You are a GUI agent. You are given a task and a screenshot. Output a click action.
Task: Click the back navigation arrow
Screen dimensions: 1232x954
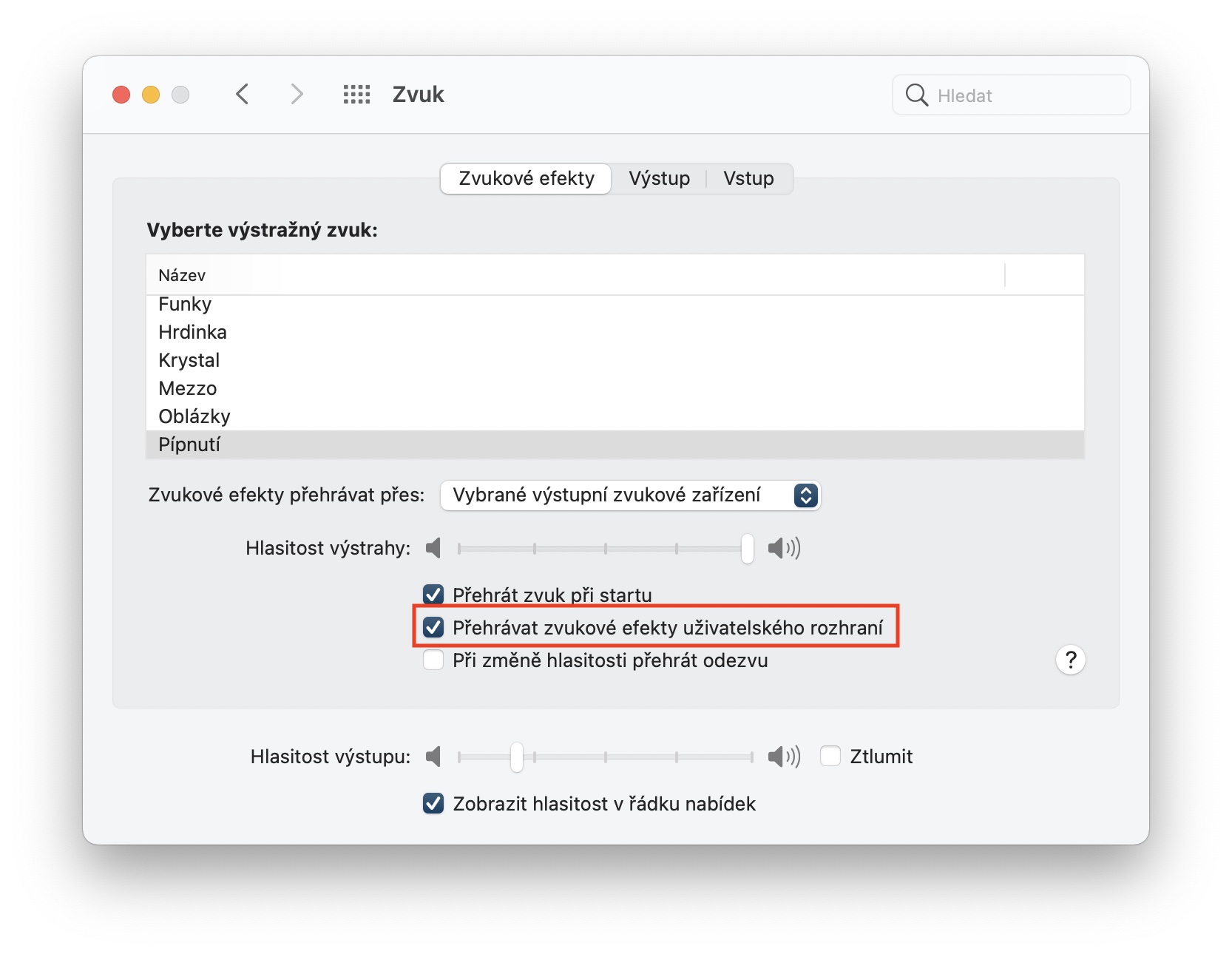click(x=243, y=95)
